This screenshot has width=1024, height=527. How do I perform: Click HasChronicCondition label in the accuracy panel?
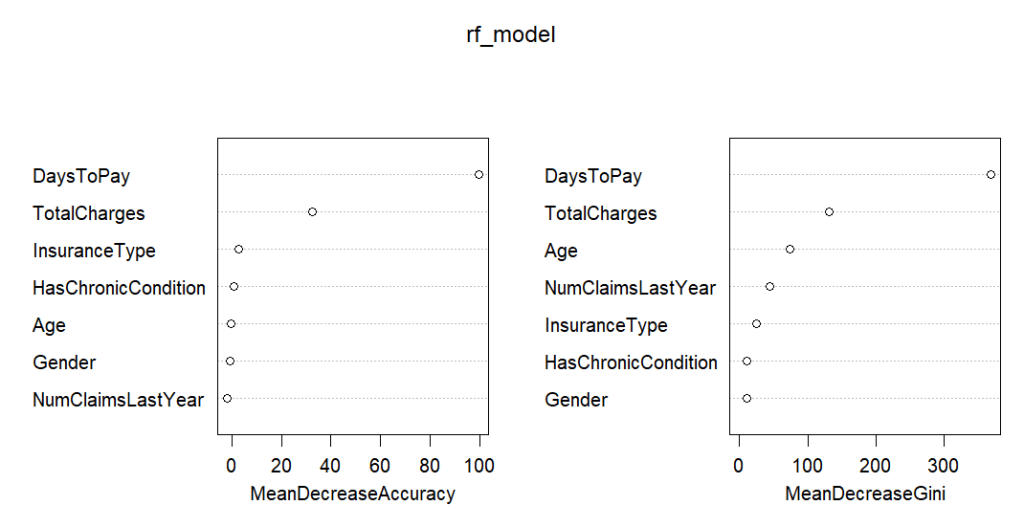119,288
